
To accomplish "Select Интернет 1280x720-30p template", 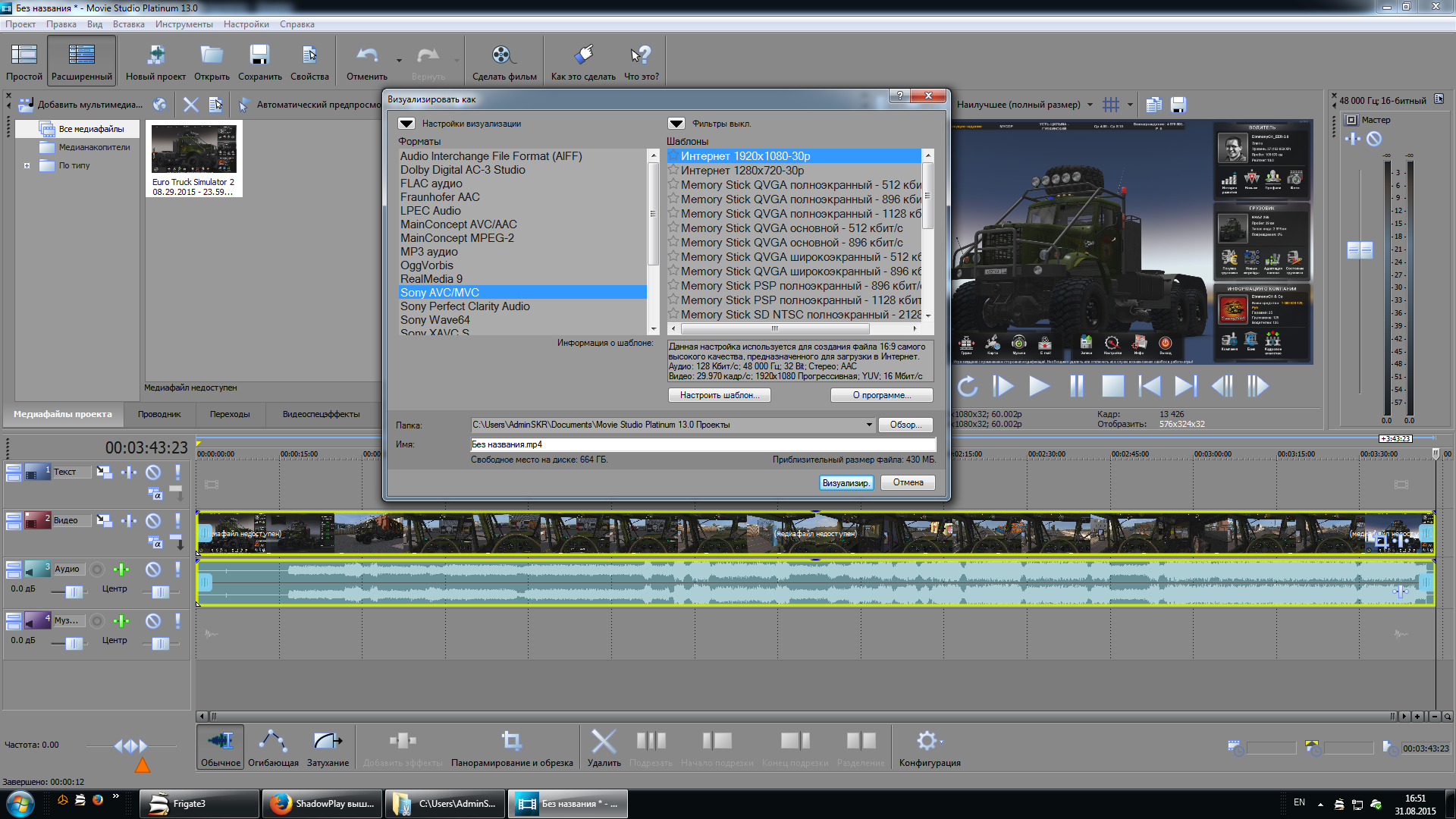I will coord(794,171).
